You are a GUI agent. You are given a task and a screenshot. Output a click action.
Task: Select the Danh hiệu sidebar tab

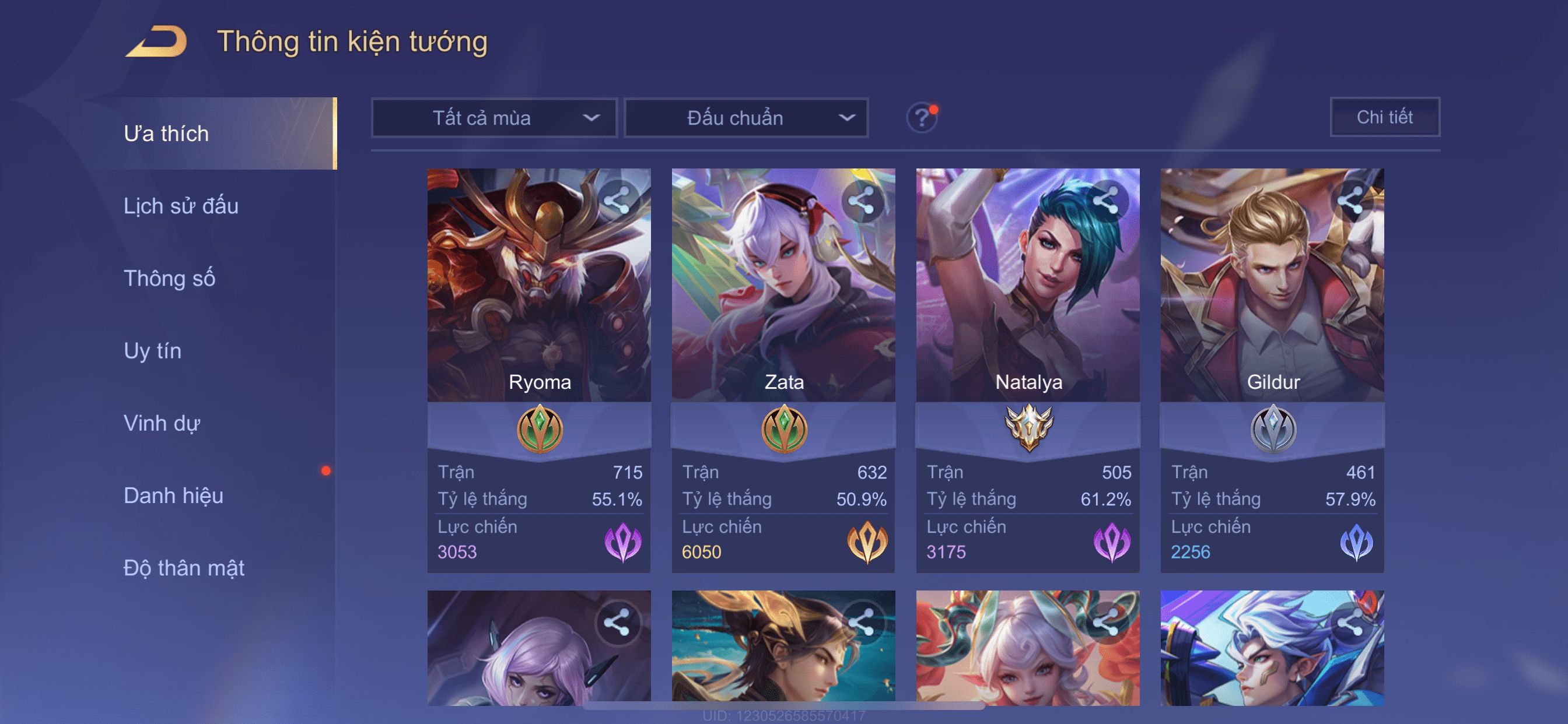(x=173, y=495)
